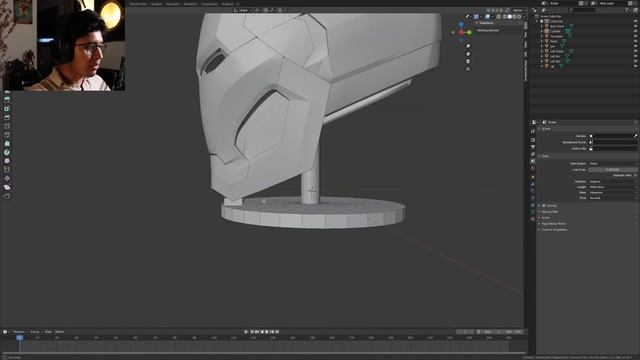Hide the Lip object in viewport
This screenshot has height=360, width=640.
coord(636,66)
